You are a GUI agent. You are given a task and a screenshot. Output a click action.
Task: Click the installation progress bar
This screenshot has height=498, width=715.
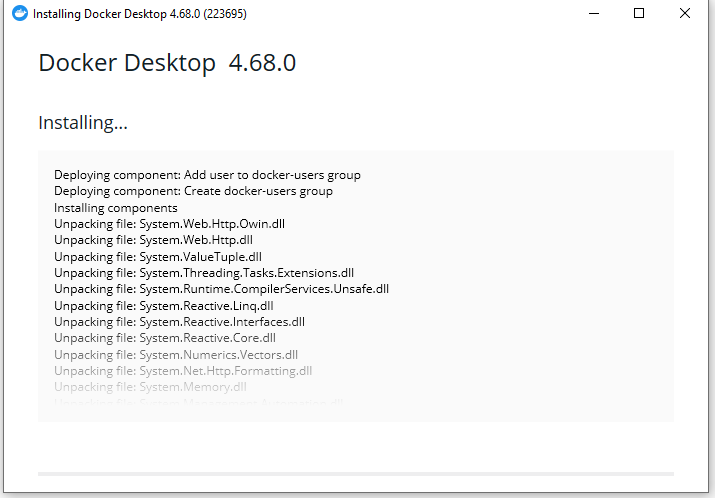point(356,474)
